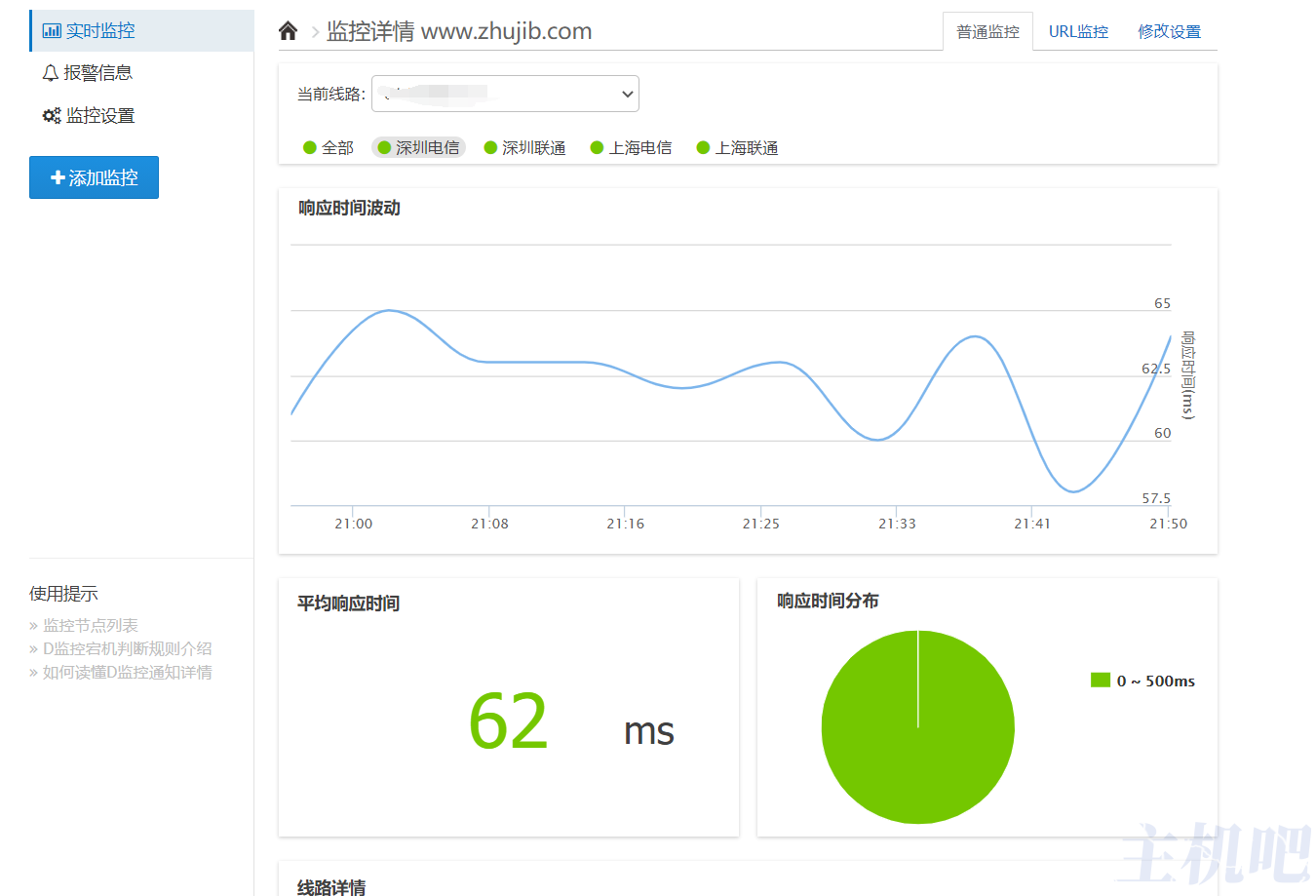
Task: Click the 监控详情 www.zhujib.com breadcrumb title
Action: pyautogui.click(x=459, y=31)
